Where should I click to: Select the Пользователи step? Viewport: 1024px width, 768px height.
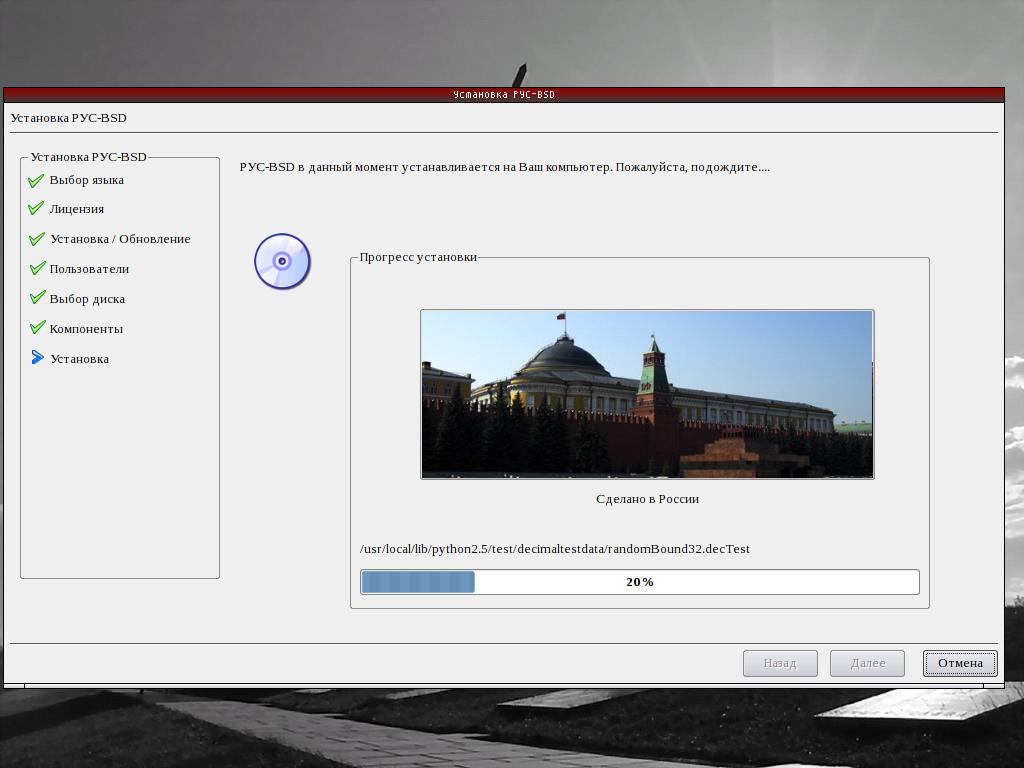coord(89,269)
